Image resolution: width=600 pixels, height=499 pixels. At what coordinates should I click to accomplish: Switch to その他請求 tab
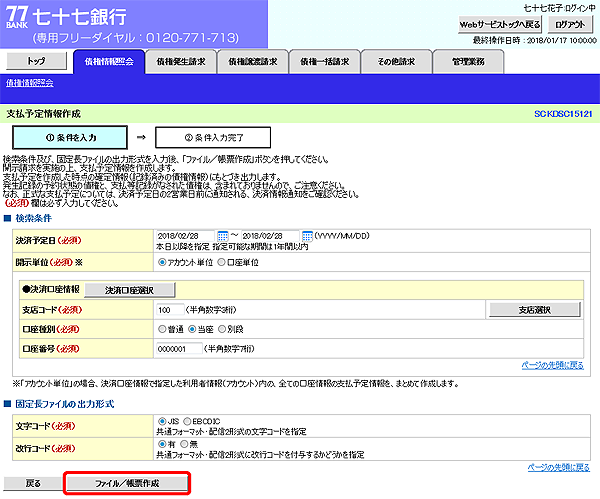tap(396, 62)
